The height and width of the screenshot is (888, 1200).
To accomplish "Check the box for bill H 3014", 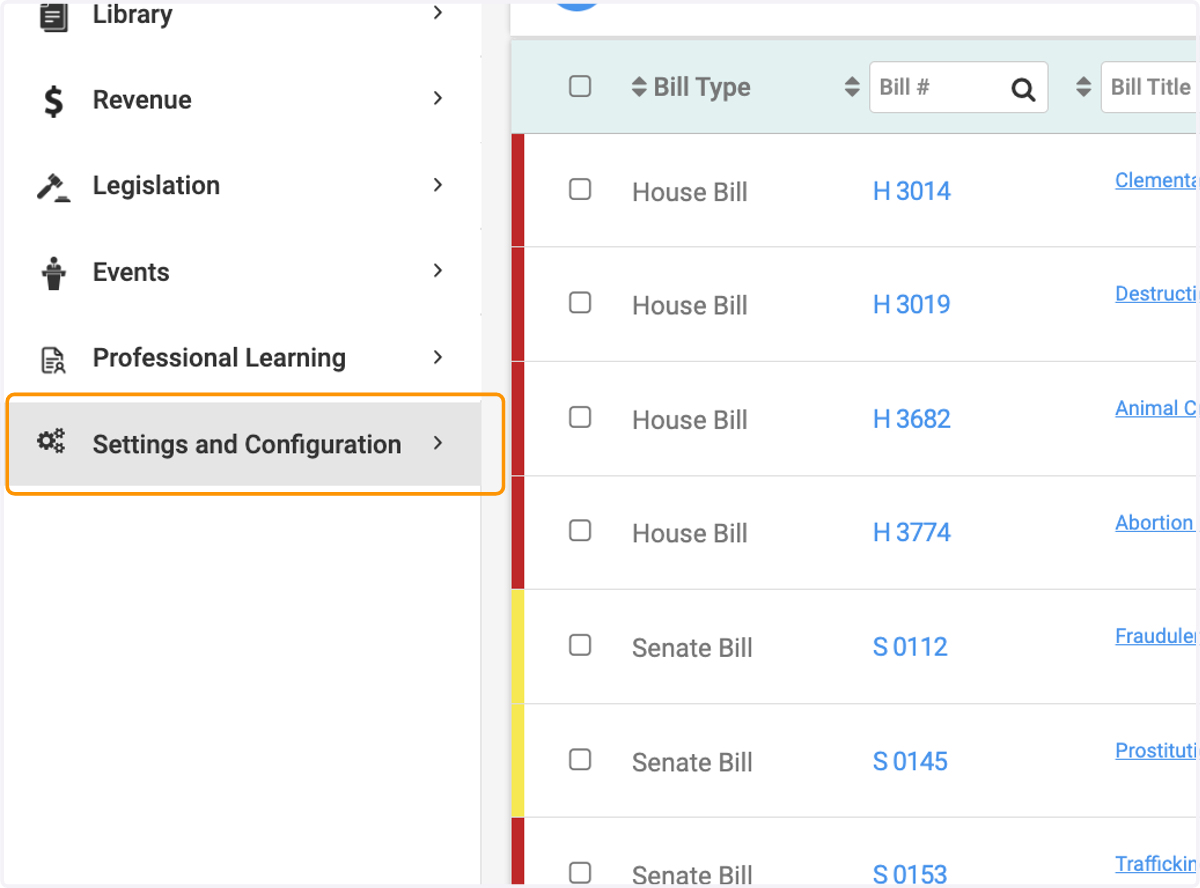I will [580, 189].
